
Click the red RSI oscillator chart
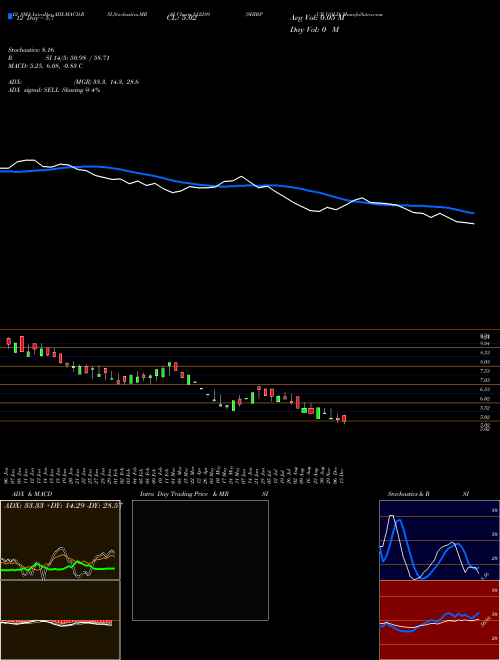439,620
